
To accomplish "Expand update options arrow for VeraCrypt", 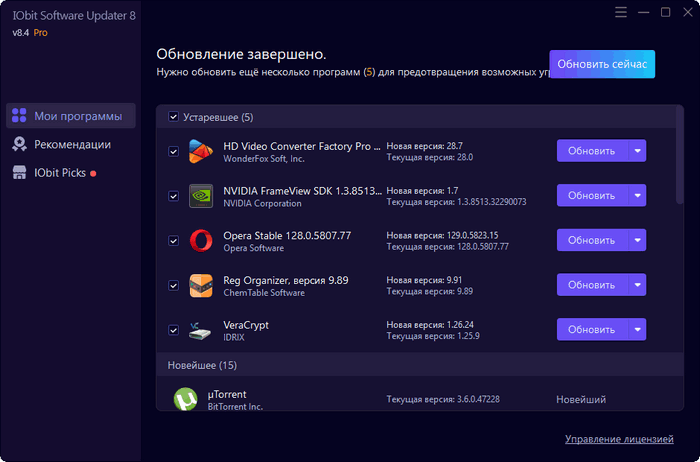I will (x=638, y=329).
